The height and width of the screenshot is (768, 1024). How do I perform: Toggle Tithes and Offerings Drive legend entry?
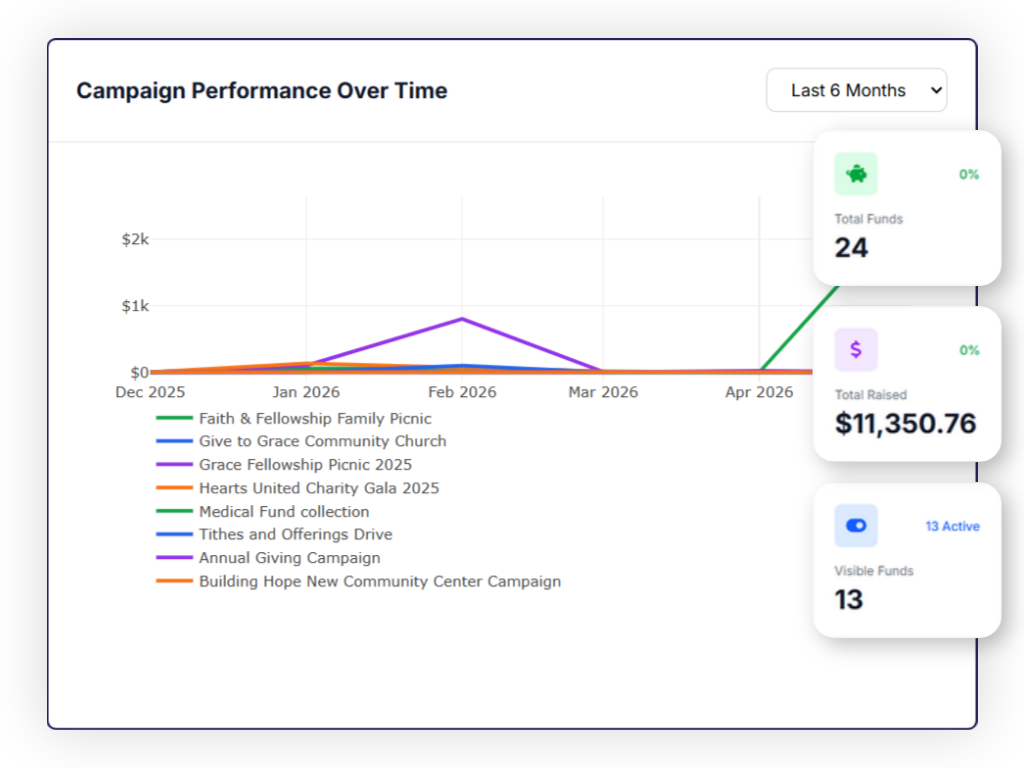274,534
